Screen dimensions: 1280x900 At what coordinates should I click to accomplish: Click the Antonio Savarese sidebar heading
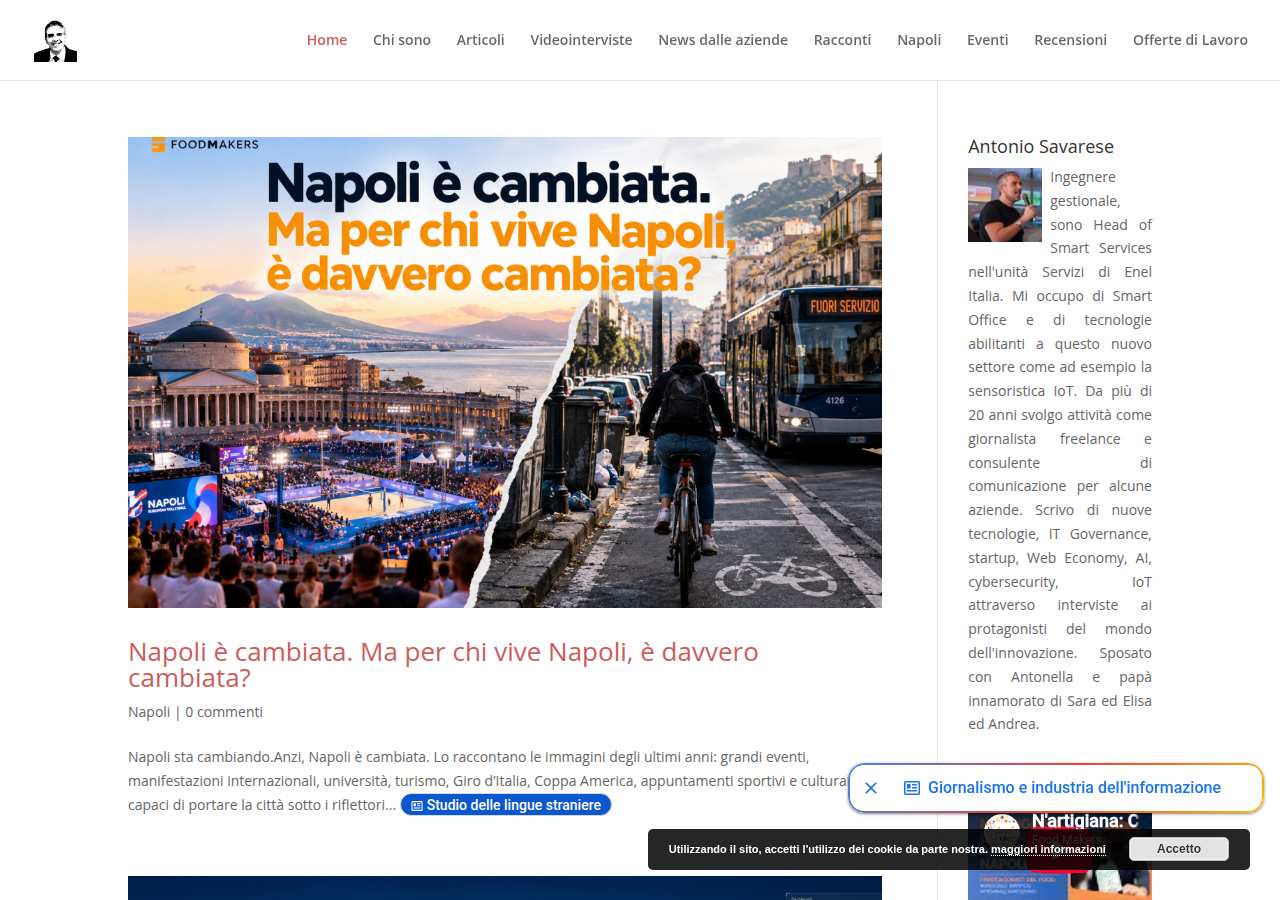point(1041,147)
